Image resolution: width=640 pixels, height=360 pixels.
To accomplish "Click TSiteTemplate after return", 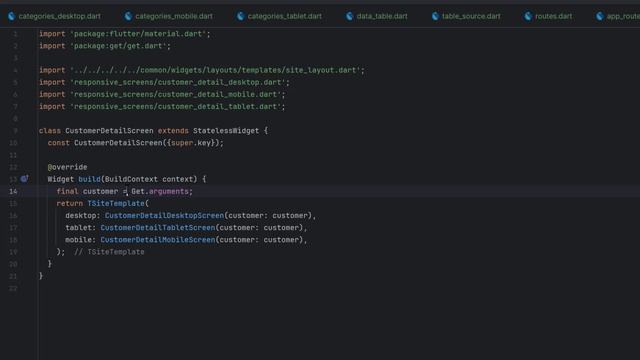I will pyautogui.click(x=116, y=203).
